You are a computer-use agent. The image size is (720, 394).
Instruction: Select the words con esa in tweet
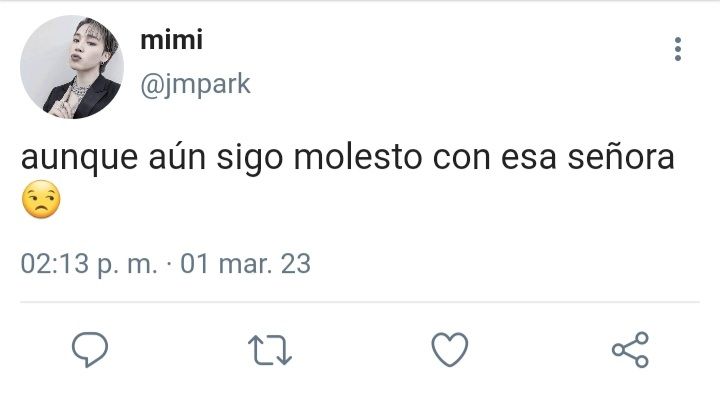pos(495,158)
